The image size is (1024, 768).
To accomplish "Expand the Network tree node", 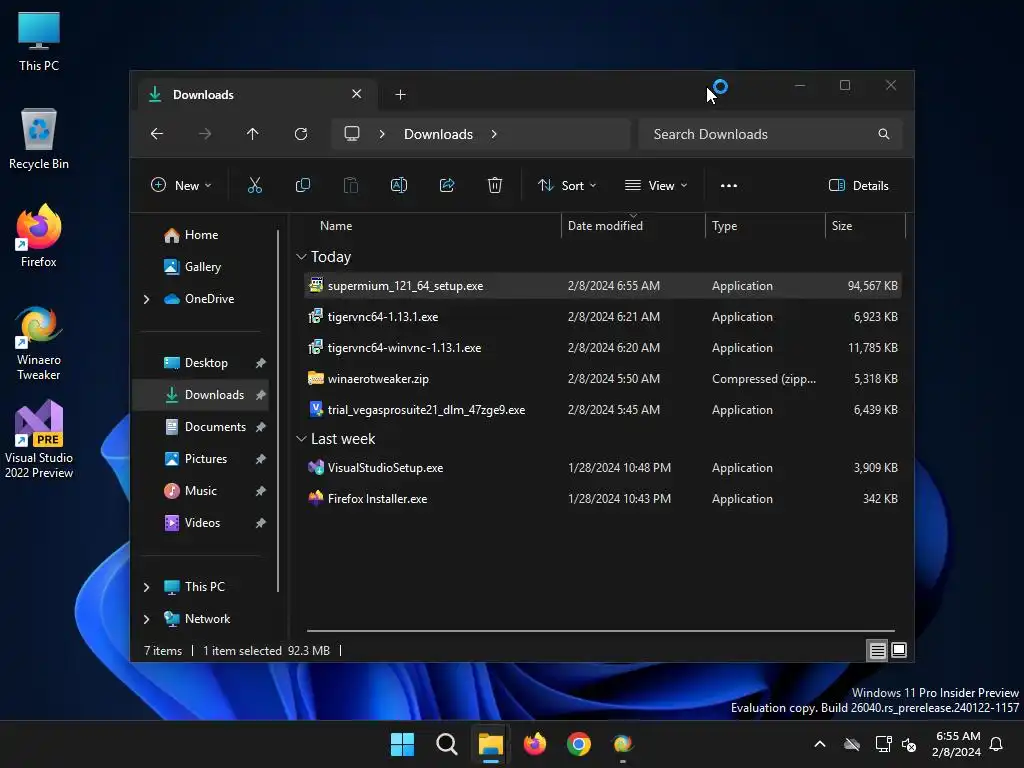I will (x=146, y=619).
